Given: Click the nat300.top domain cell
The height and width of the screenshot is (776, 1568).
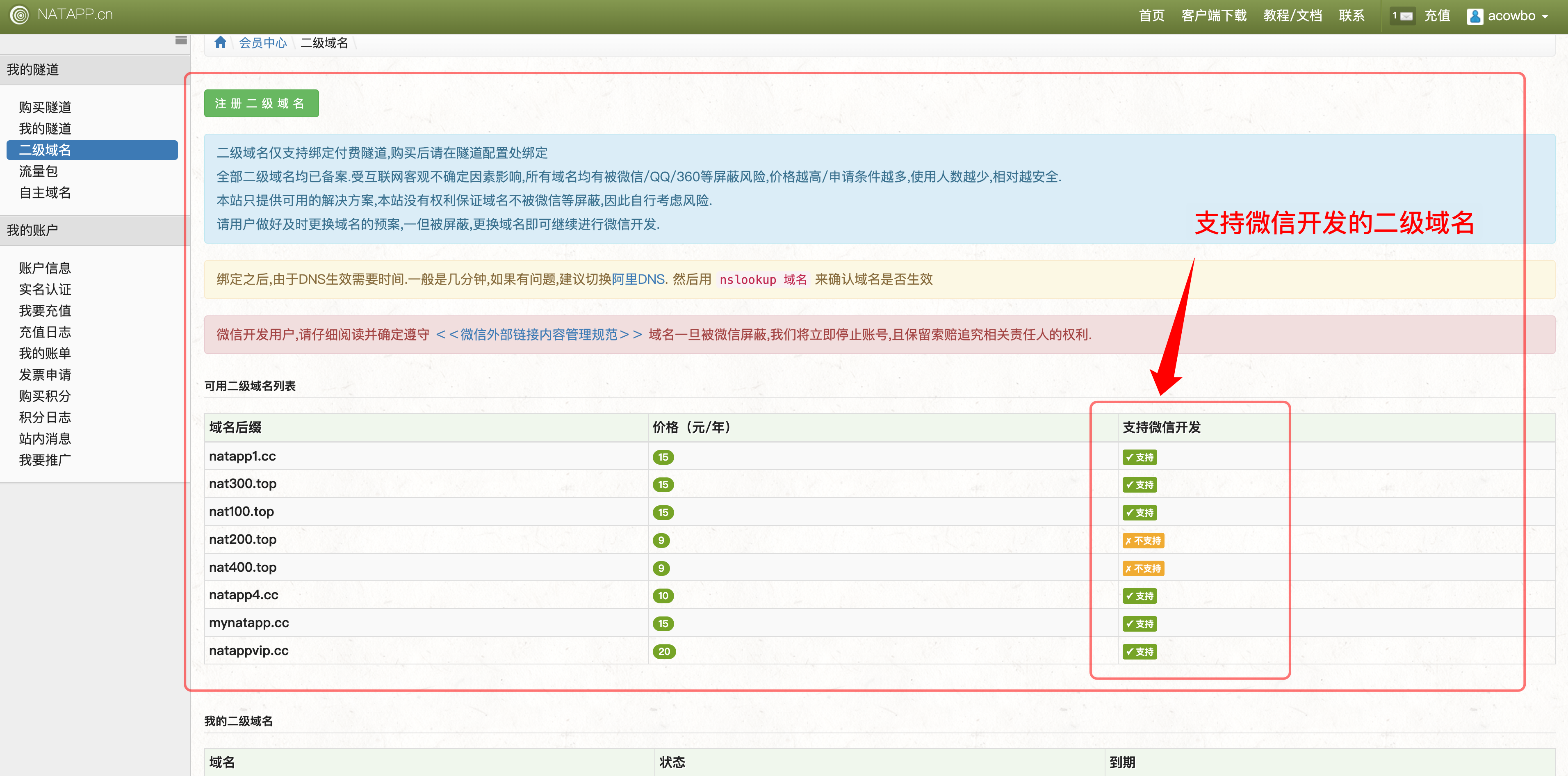Looking at the screenshot, I should pos(426,484).
